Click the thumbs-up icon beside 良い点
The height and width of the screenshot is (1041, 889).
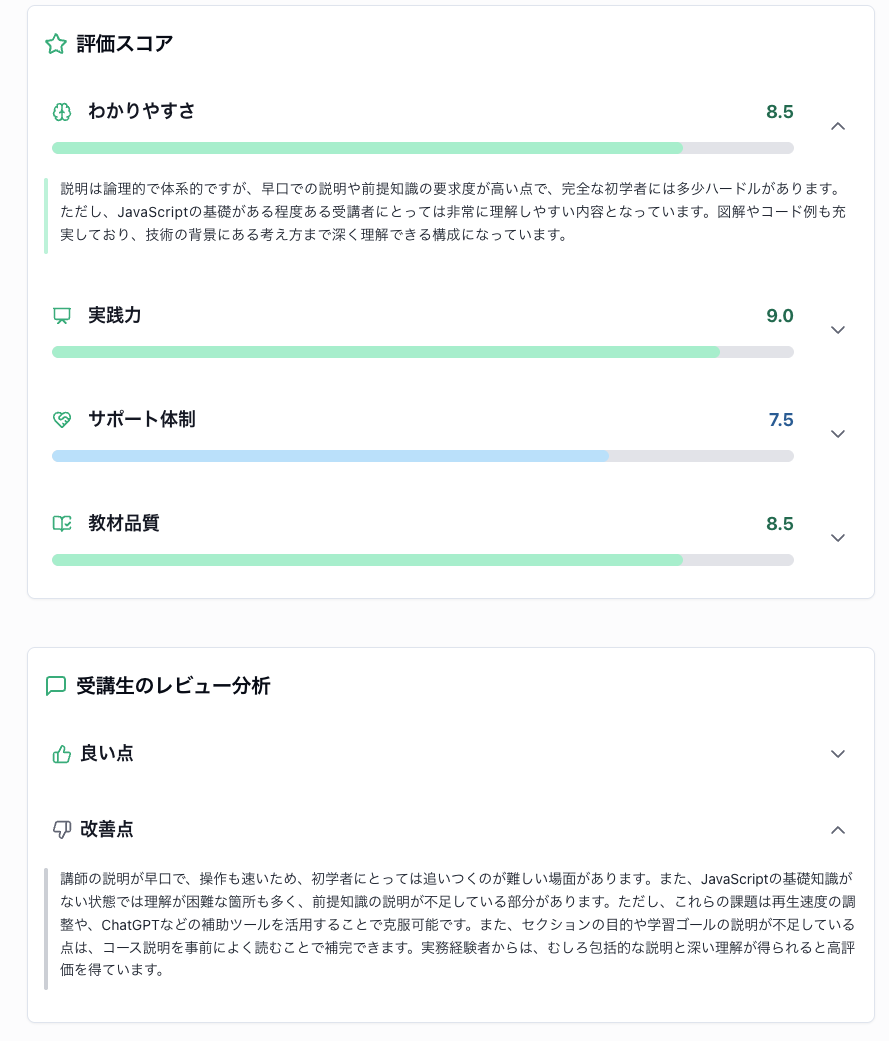click(62, 754)
